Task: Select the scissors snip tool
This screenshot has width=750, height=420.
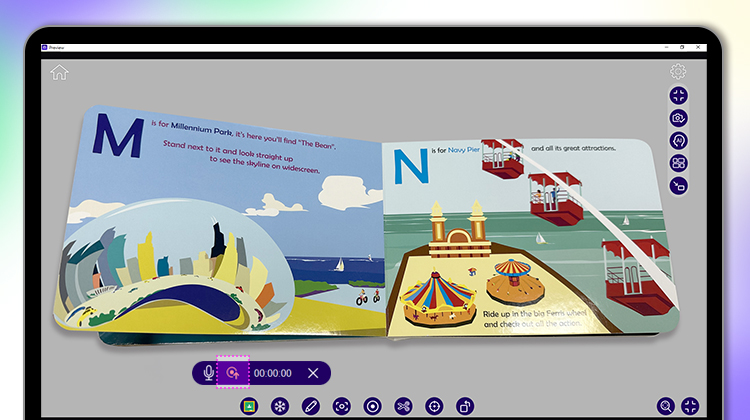Action: [x=403, y=407]
